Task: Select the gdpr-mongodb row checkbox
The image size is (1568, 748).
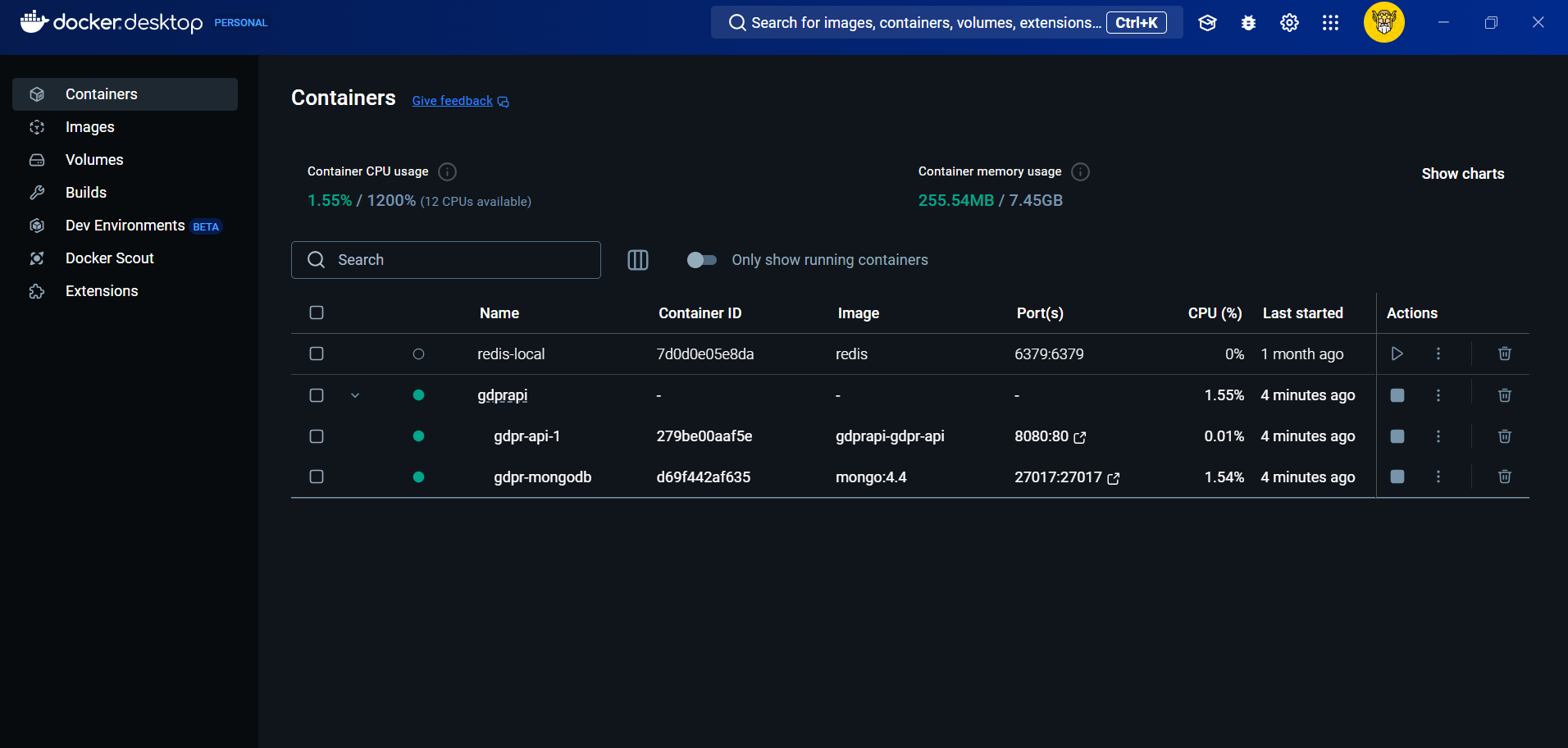Action: [x=317, y=477]
